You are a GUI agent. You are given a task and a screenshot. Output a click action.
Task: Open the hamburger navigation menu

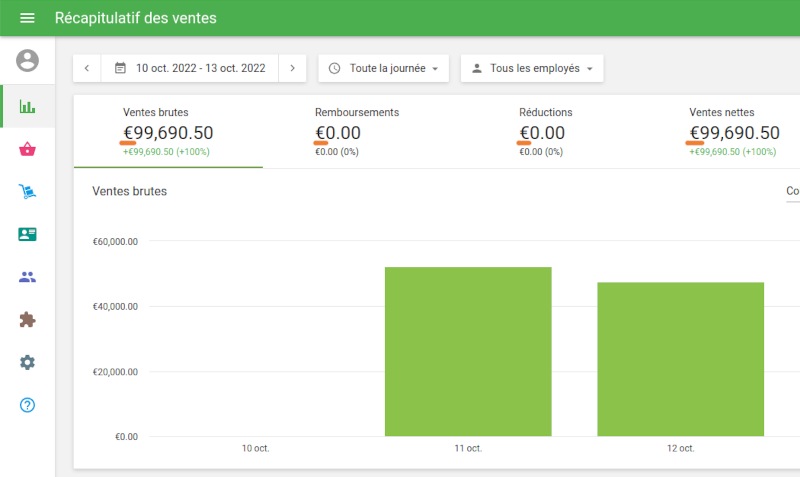tap(27, 18)
